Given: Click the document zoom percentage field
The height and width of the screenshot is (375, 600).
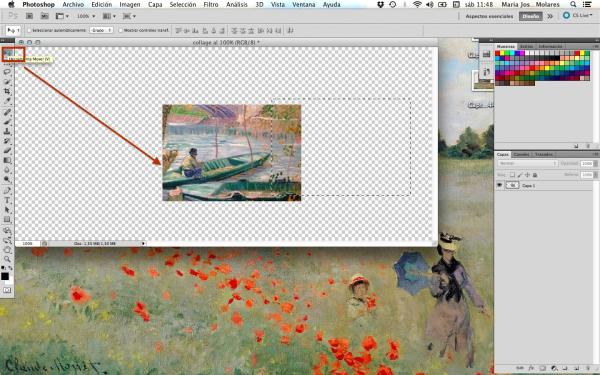Looking at the screenshot, I should (x=28, y=243).
